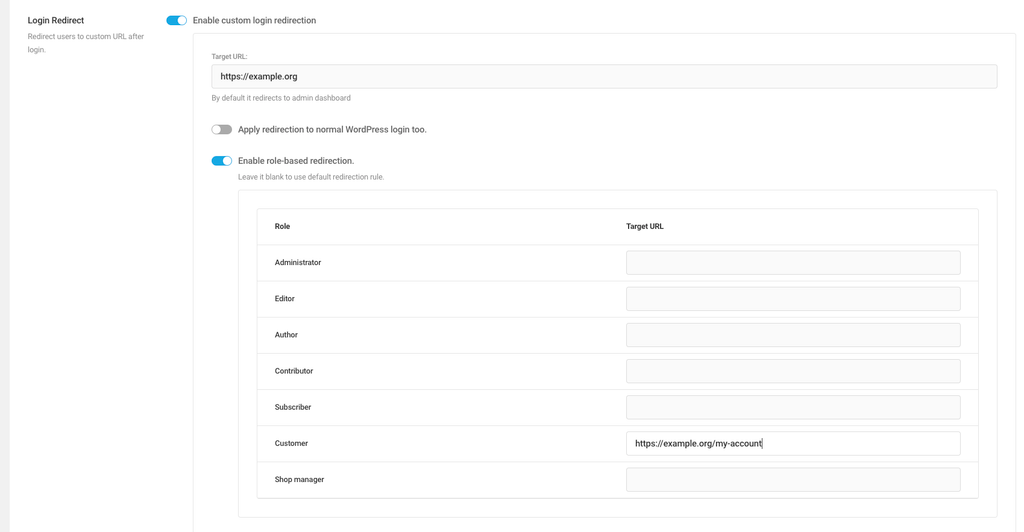This screenshot has width=1024, height=532.
Task: Click the Administrator role label
Action: click(x=298, y=262)
